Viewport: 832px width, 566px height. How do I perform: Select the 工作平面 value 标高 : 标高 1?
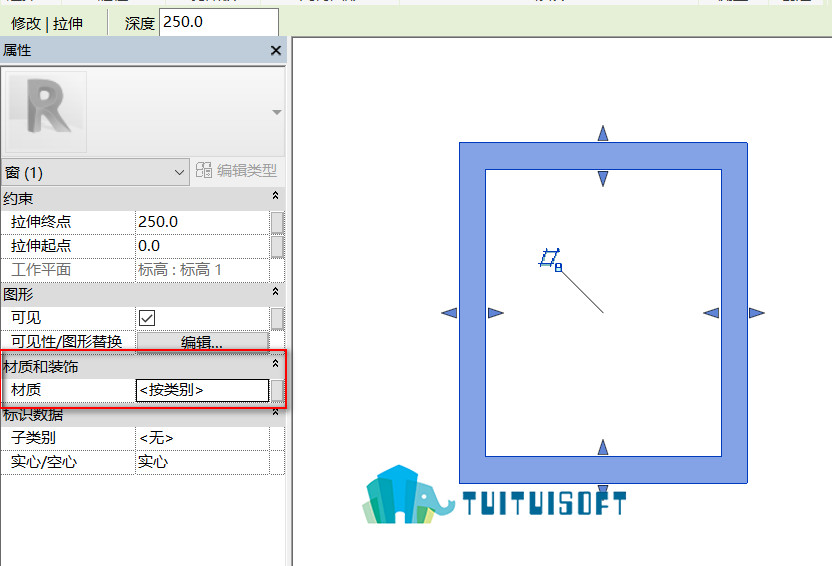pyautogui.click(x=179, y=270)
